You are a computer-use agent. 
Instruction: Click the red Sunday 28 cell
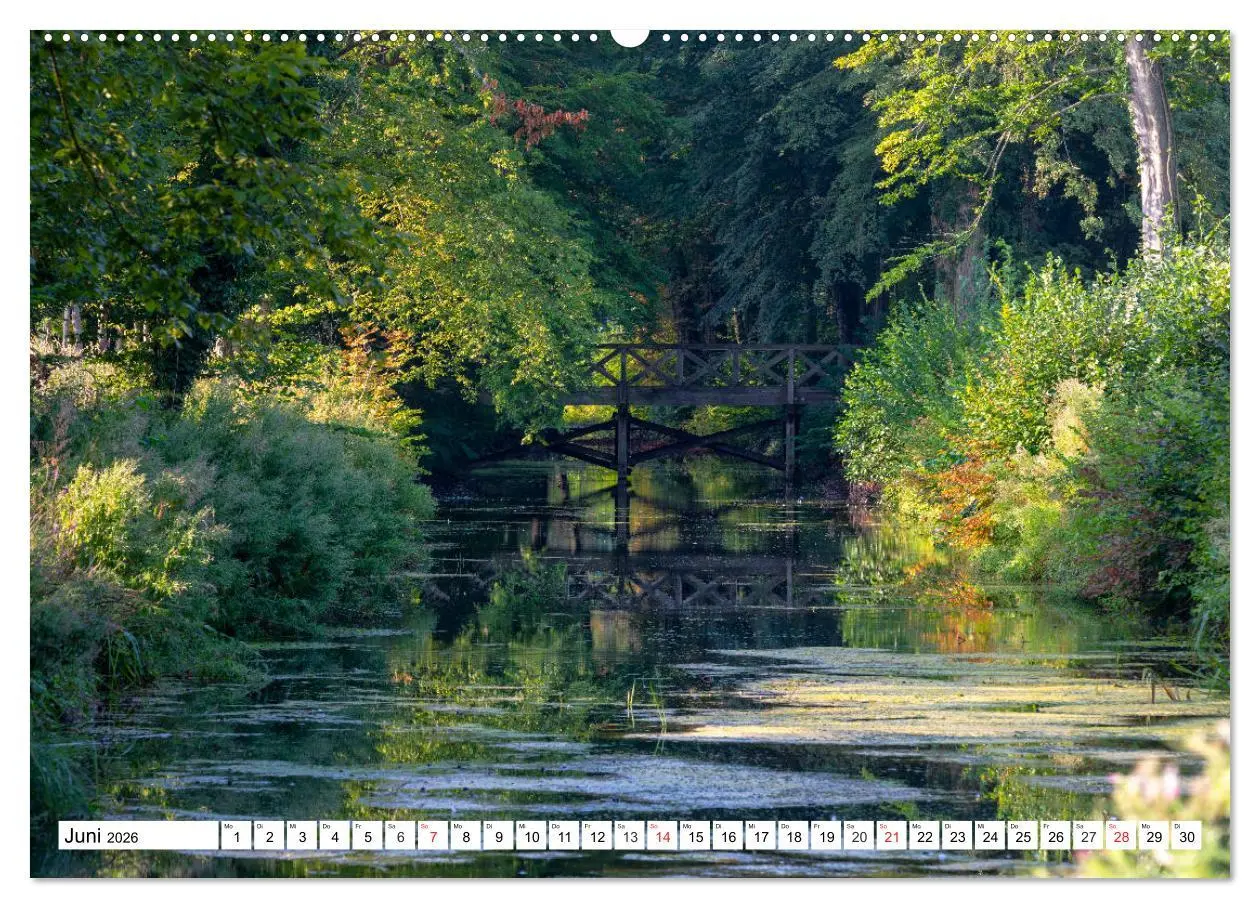(1120, 836)
